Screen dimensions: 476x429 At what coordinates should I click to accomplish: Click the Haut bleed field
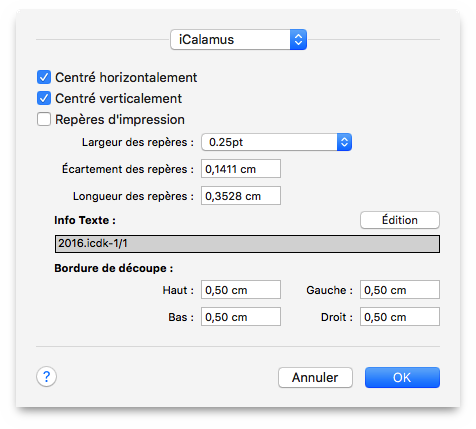pos(241,290)
